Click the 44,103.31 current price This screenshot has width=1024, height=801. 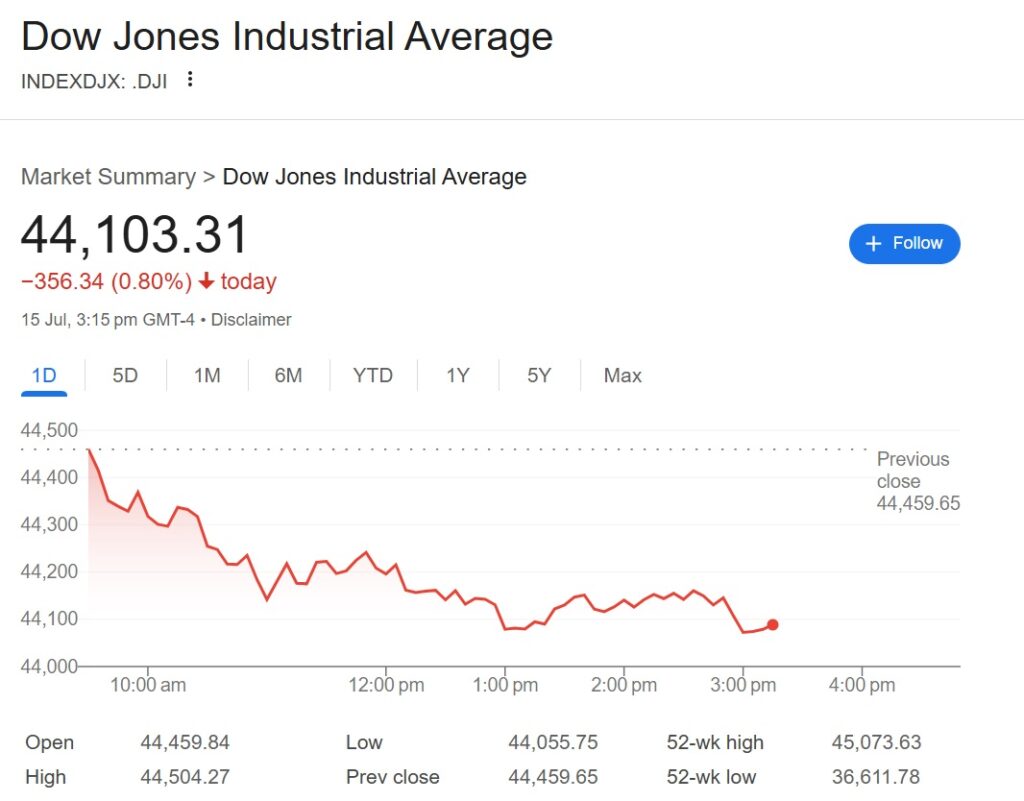coord(135,236)
